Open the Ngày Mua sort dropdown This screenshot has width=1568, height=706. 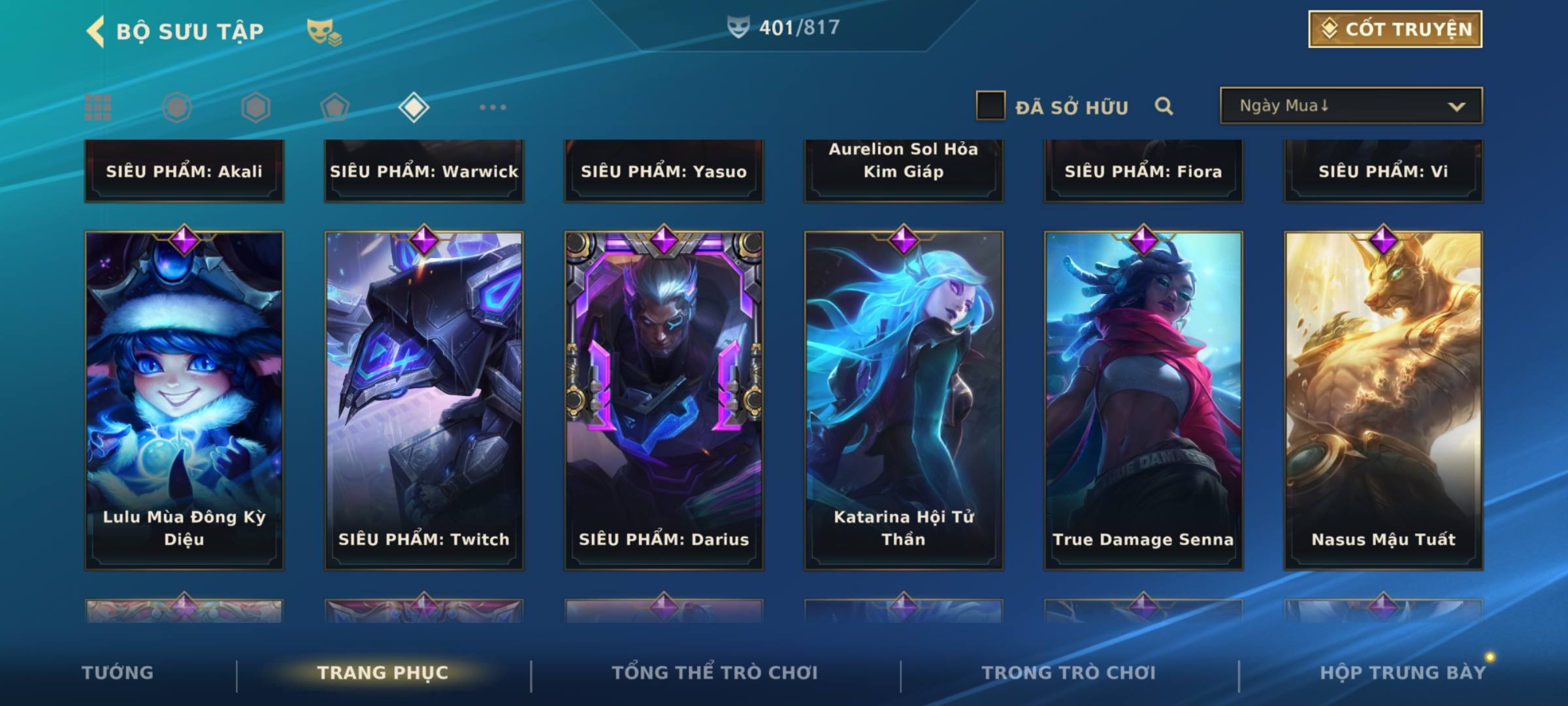pyautogui.click(x=1351, y=105)
